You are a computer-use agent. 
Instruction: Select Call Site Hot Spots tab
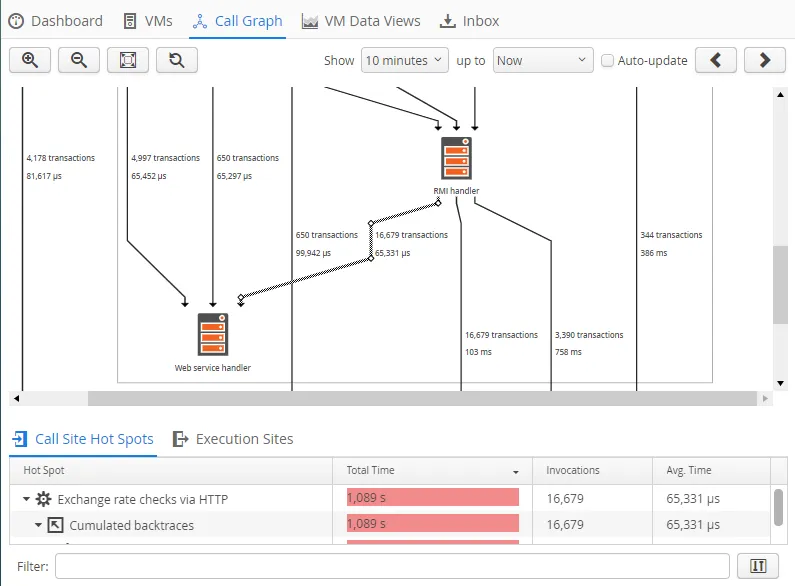[83, 438]
